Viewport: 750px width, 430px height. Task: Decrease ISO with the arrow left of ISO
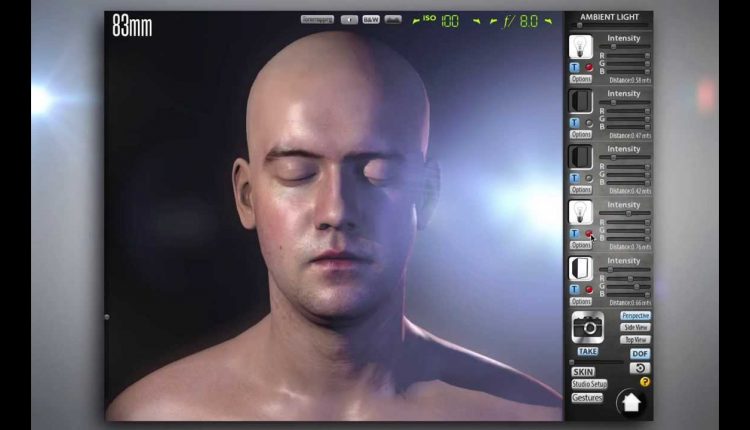coord(416,21)
